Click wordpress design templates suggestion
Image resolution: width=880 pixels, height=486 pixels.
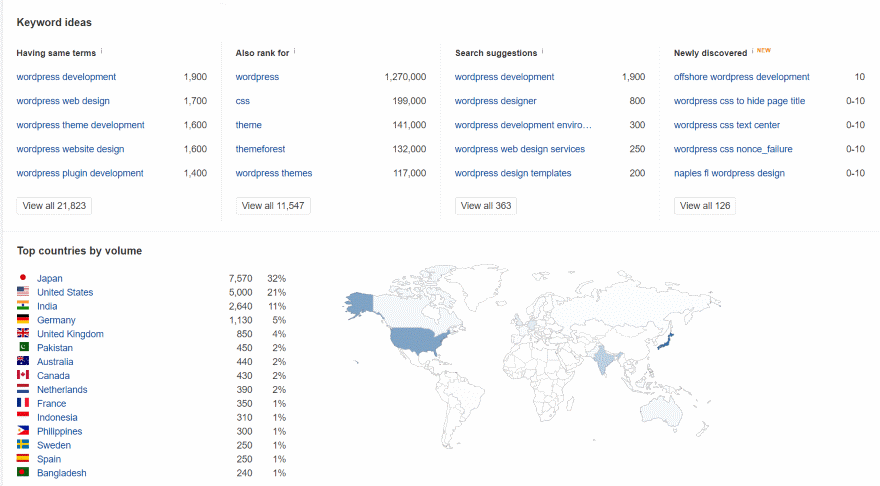coord(513,173)
